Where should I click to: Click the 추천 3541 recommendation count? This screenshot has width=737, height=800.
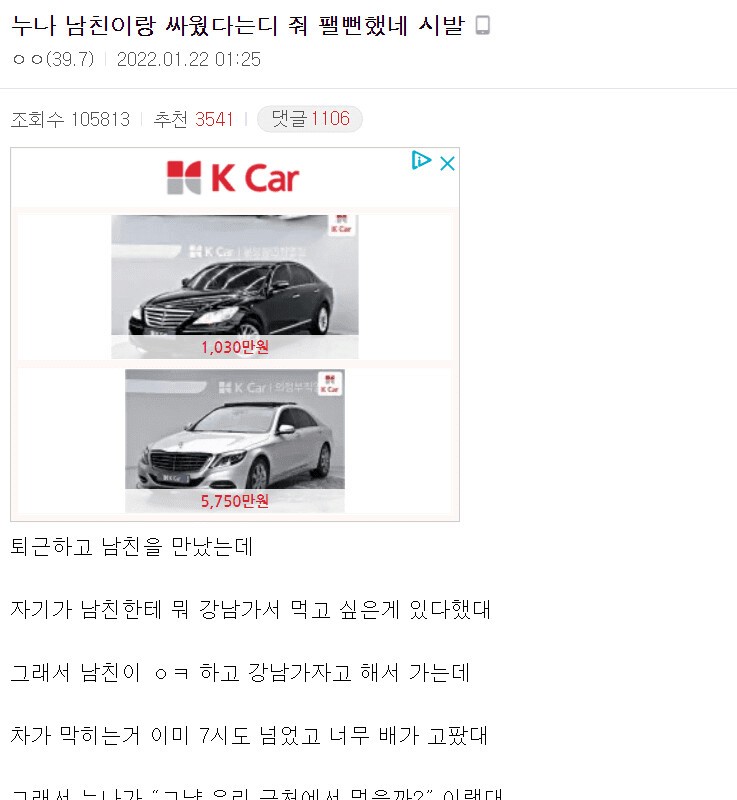[193, 119]
